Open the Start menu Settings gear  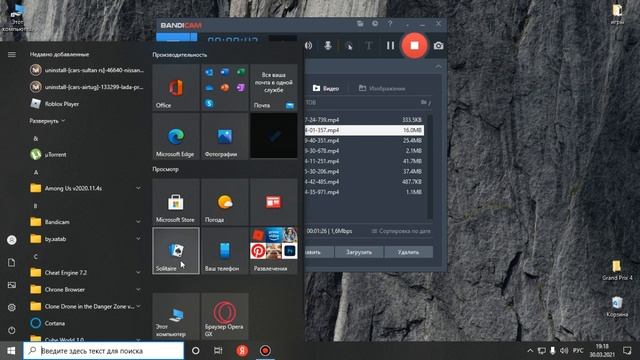pos(11,307)
